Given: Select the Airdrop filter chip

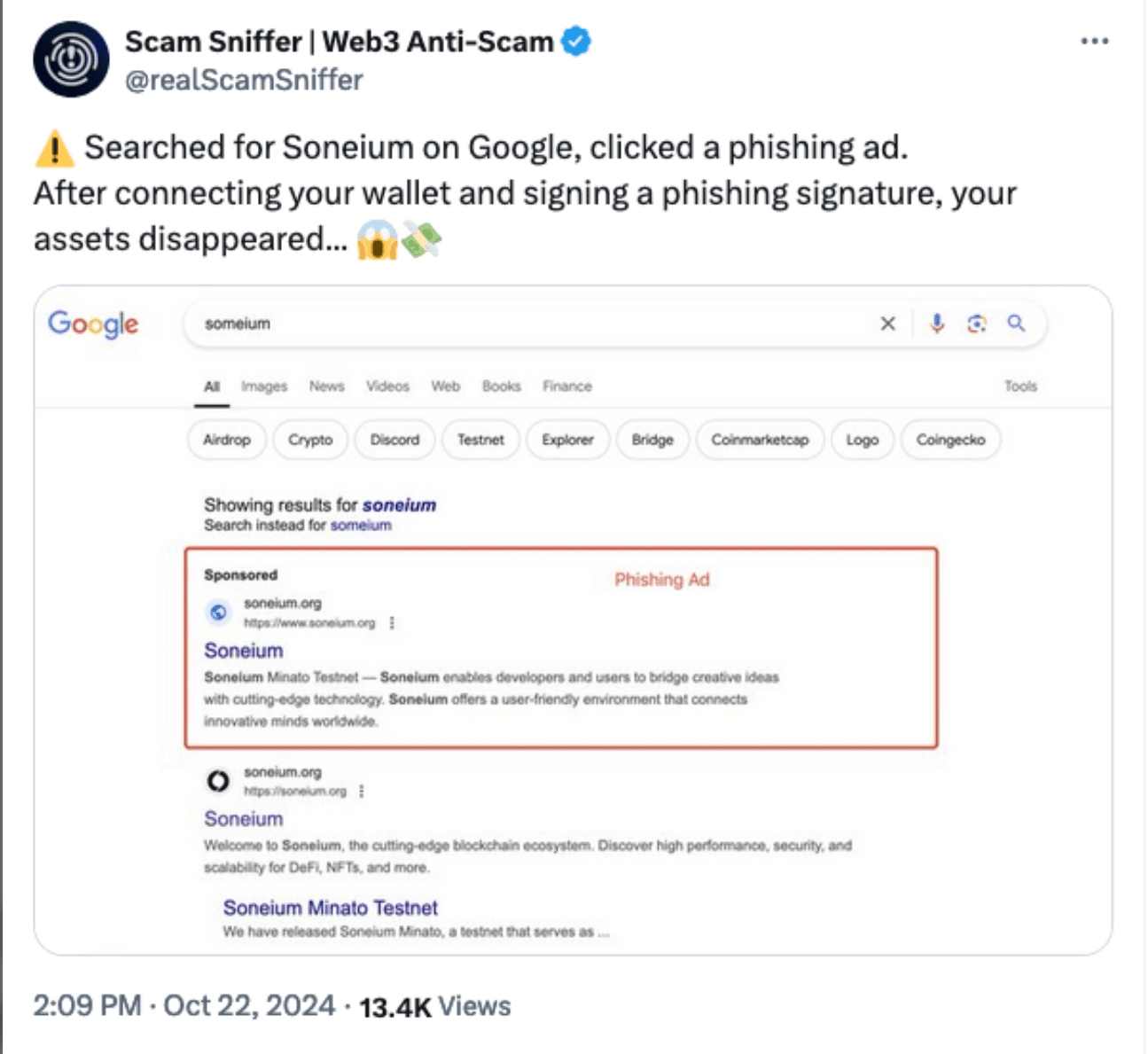Looking at the screenshot, I should [227, 440].
